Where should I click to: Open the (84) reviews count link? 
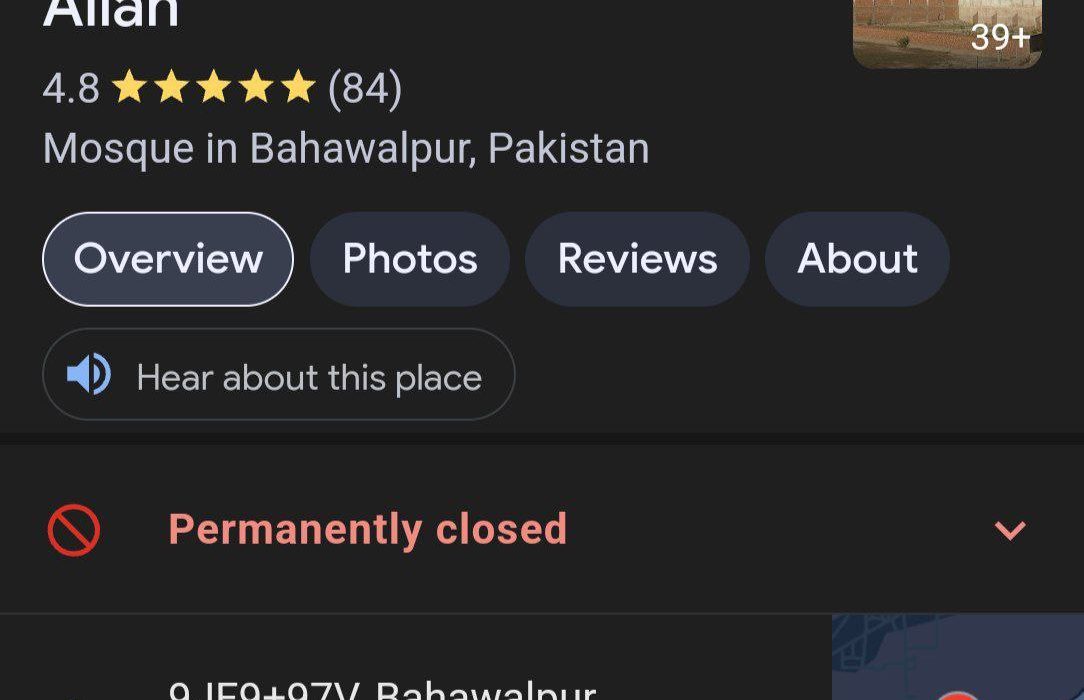click(x=365, y=88)
